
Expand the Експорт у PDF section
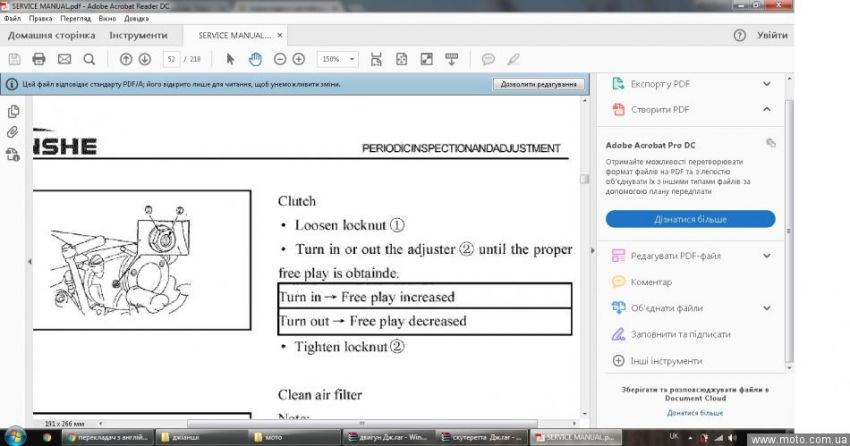click(767, 84)
